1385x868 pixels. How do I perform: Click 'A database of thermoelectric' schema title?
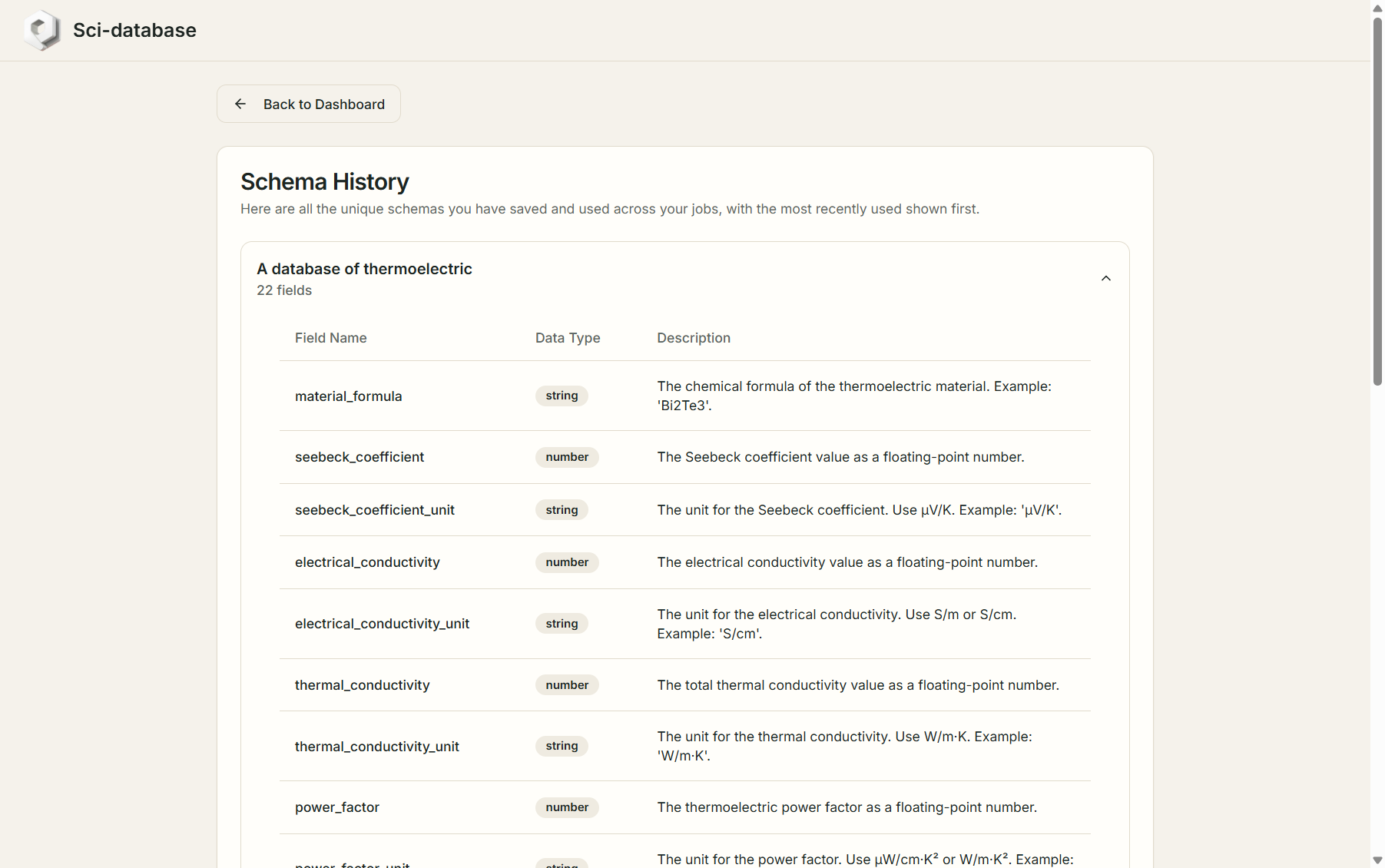coord(364,269)
